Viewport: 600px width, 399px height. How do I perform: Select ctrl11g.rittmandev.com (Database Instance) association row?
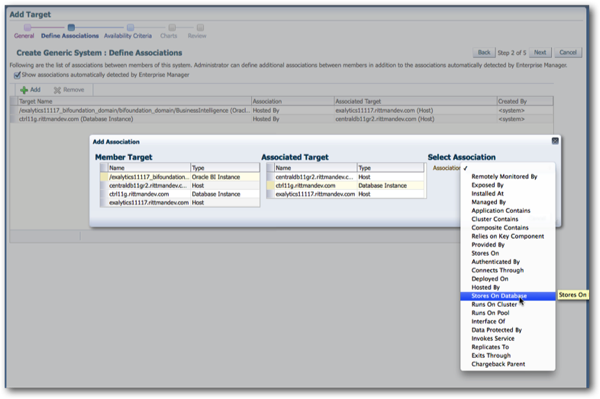pyautogui.click(x=282, y=119)
